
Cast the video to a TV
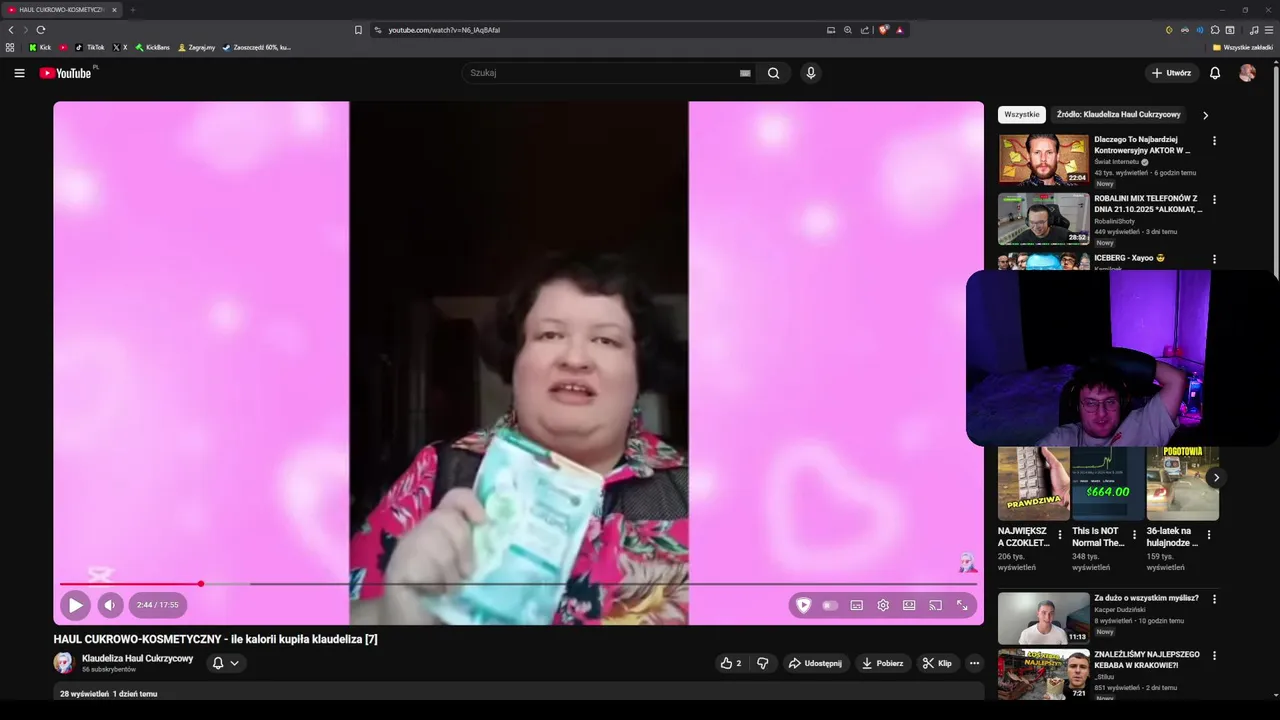pos(936,605)
